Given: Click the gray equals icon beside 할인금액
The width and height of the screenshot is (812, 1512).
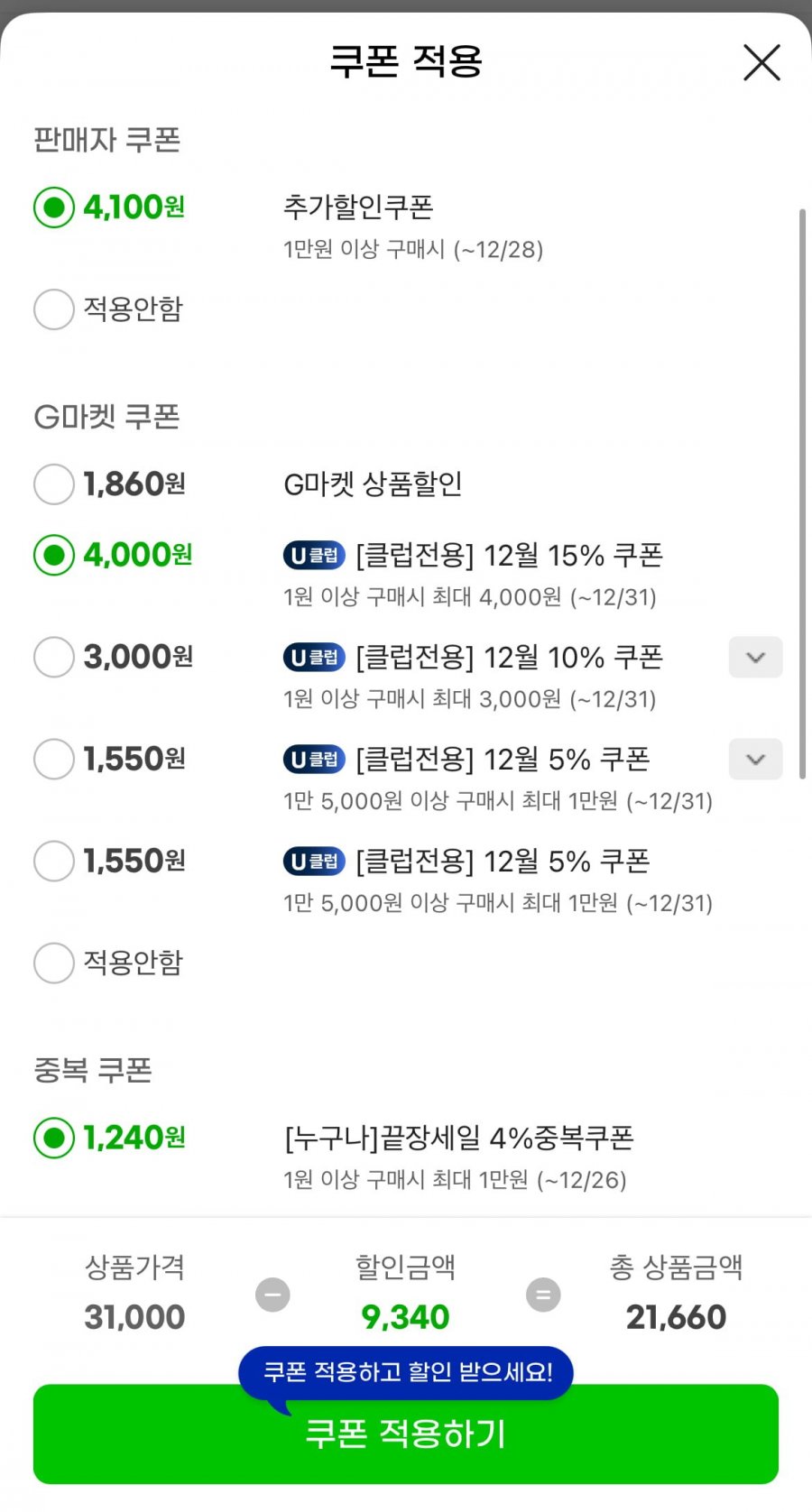Looking at the screenshot, I should (543, 1295).
